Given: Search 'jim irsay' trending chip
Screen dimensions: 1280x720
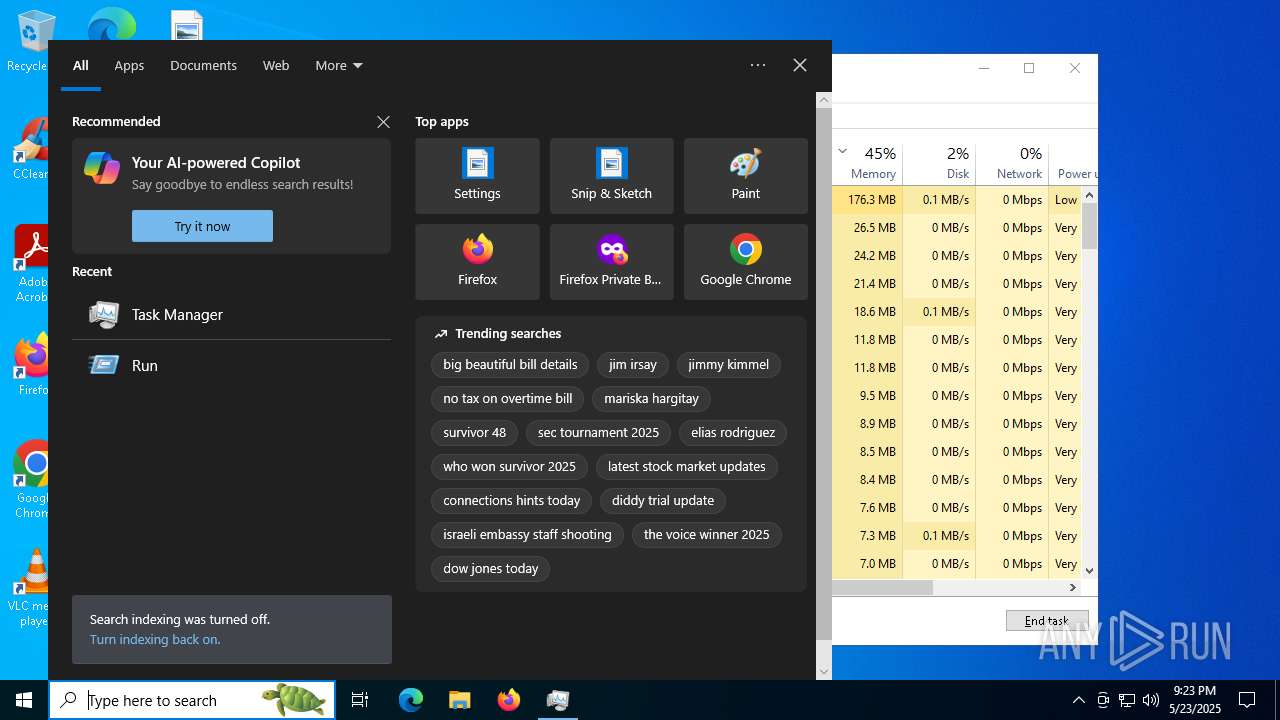Looking at the screenshot, I should [633, 365].
